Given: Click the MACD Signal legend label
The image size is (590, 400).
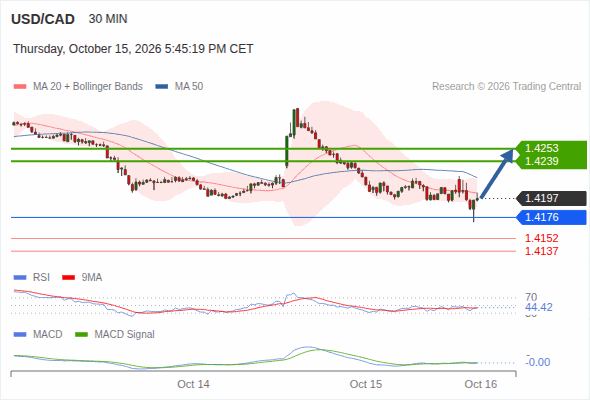Looking at the screenshot, I should click(x=125, y=335).
